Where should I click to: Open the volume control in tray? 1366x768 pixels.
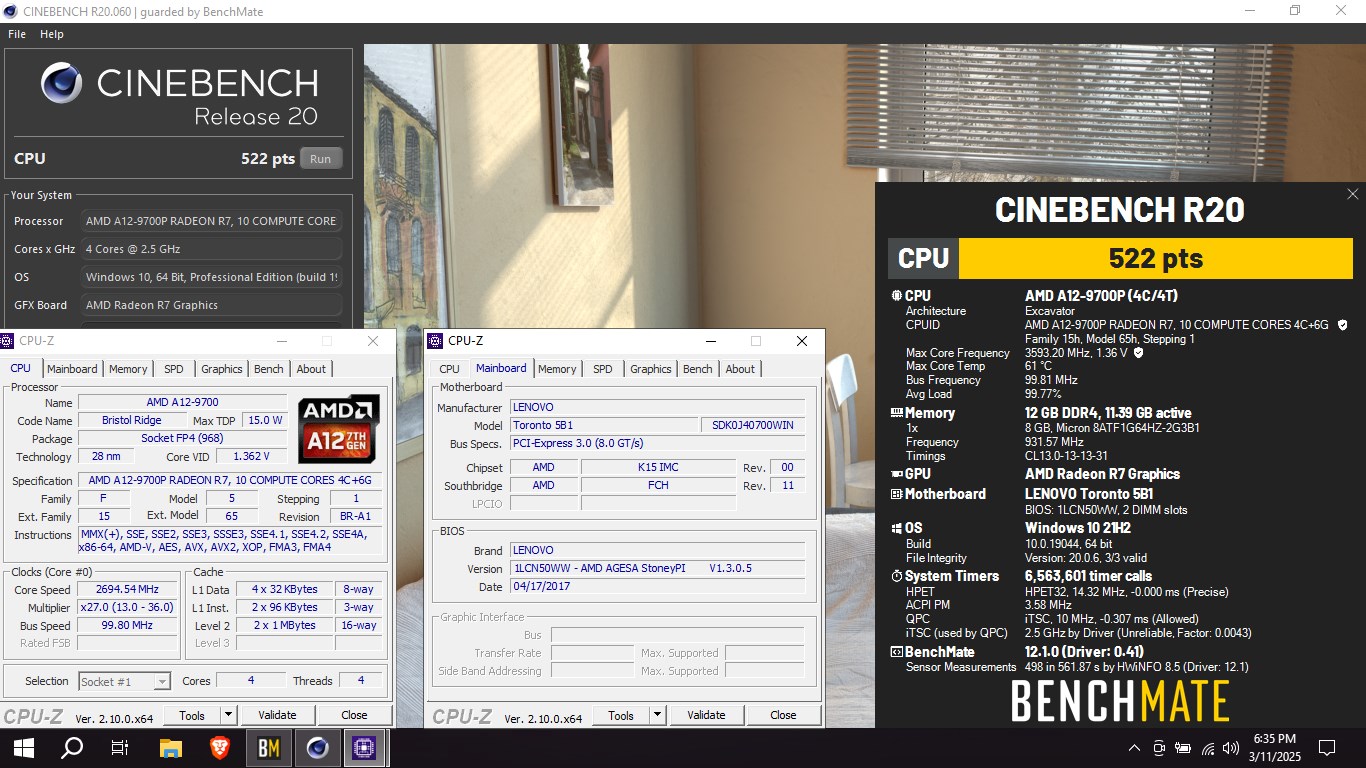point(1231,748)
